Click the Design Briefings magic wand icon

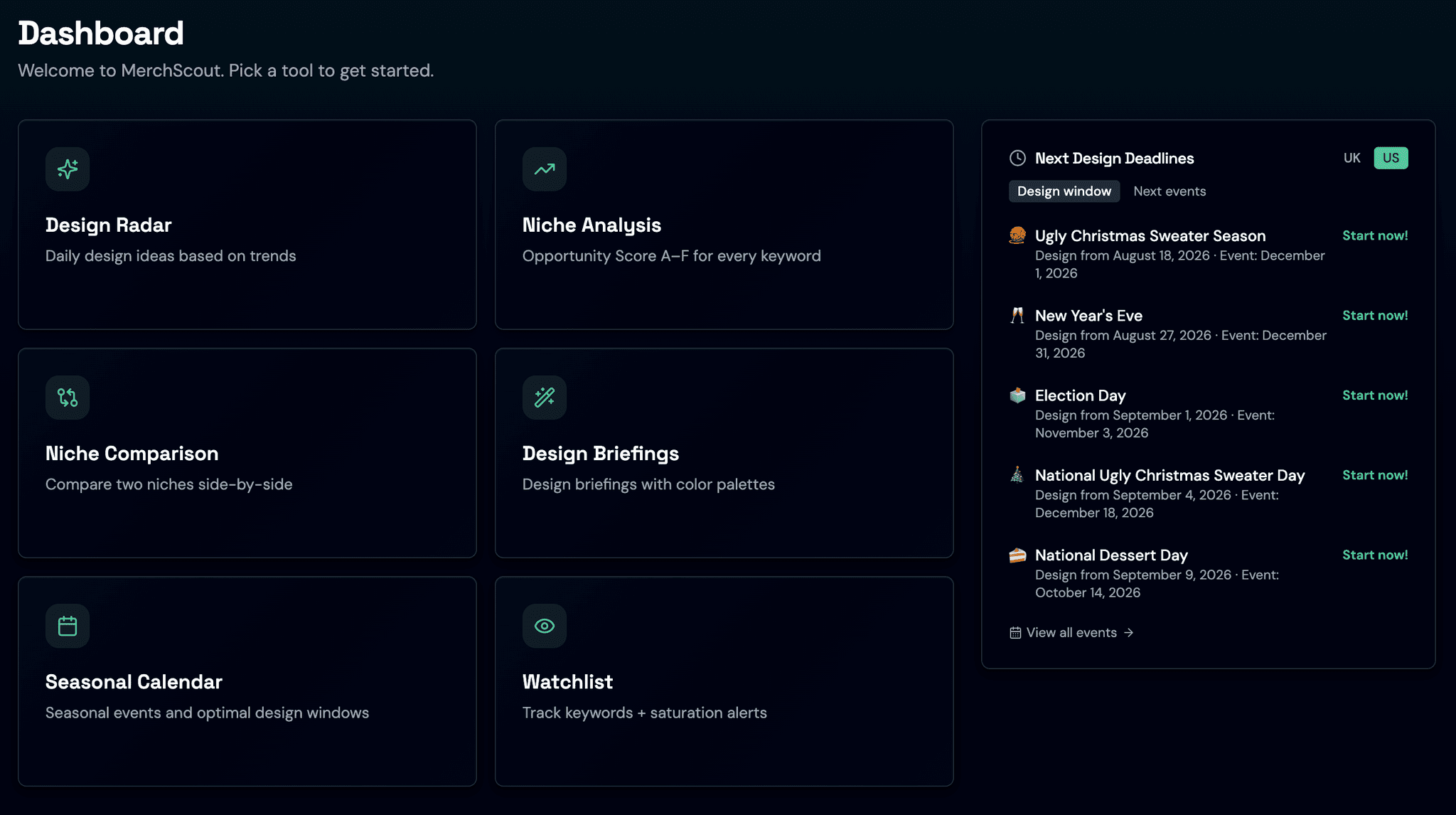545,398
